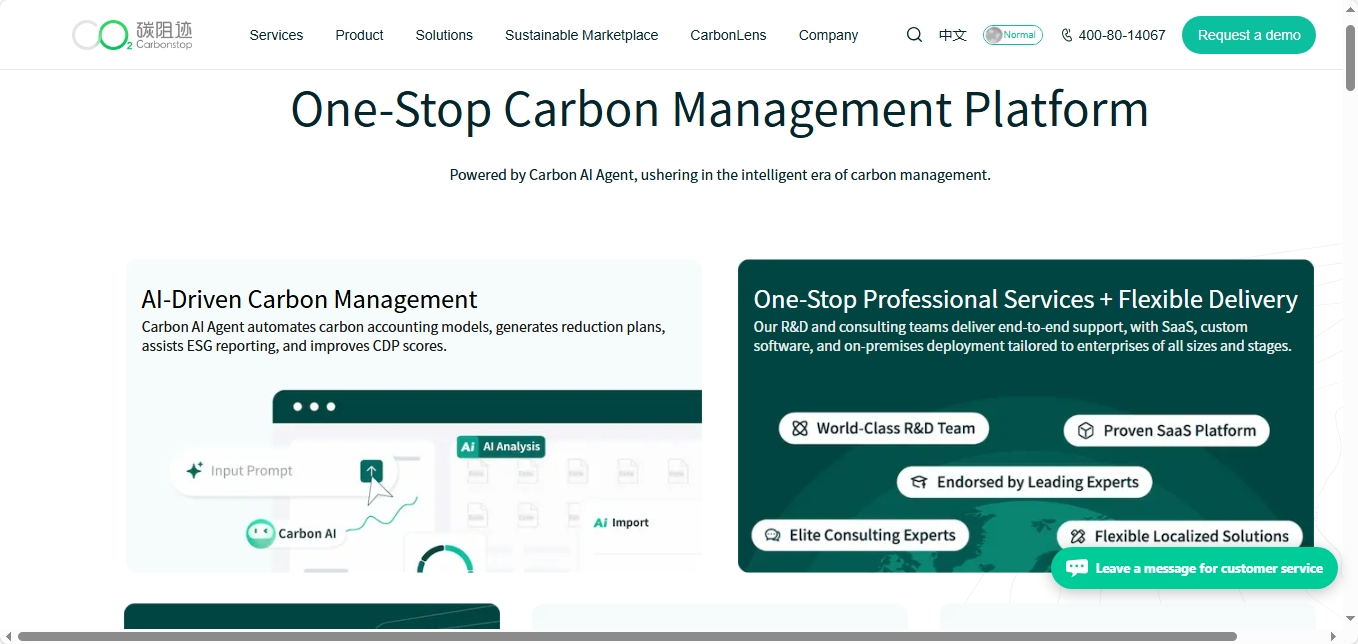Toggle the Normal mode switch
Viewport: 1358px width, 644px height.
tap(1012, 35)
